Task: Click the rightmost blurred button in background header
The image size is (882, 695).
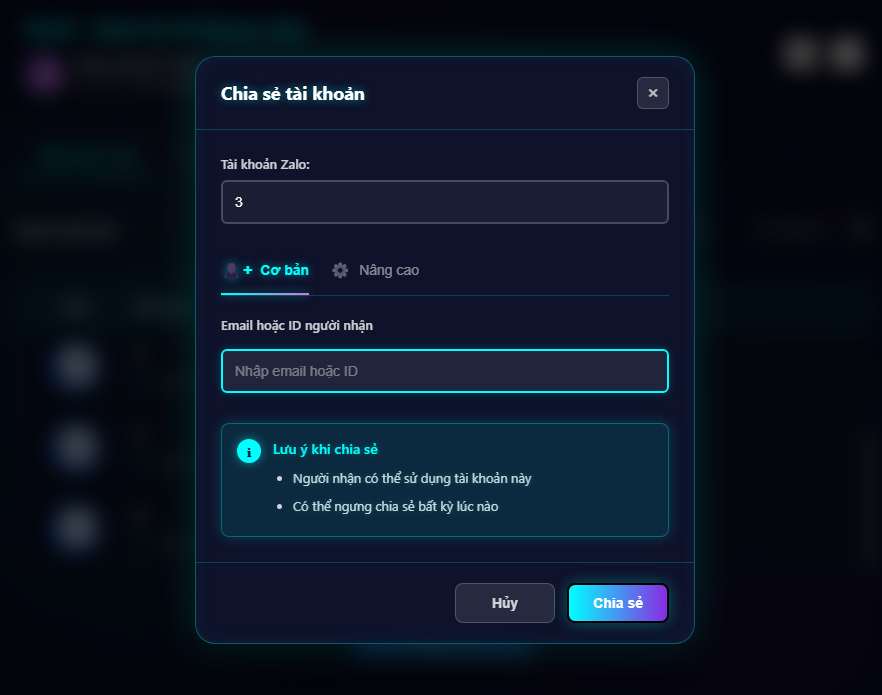Action: [848, 53]
